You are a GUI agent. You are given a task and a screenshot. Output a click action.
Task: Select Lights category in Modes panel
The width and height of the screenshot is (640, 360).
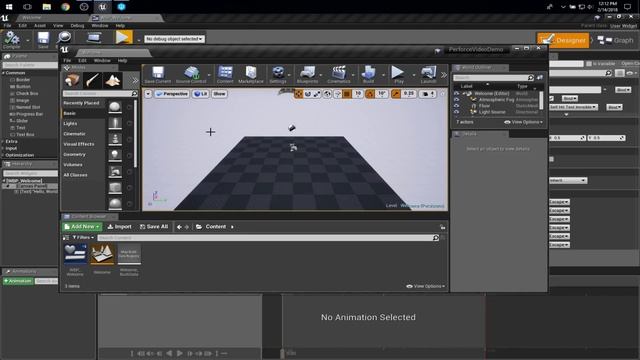point(70,123)
